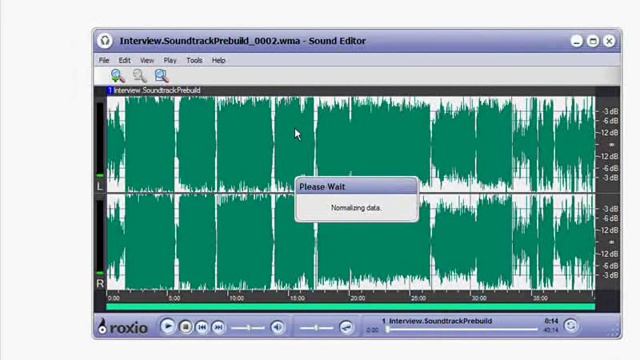This screenshot has width=640, height=360.
Task: Open the Play menu
Action: 170,60
